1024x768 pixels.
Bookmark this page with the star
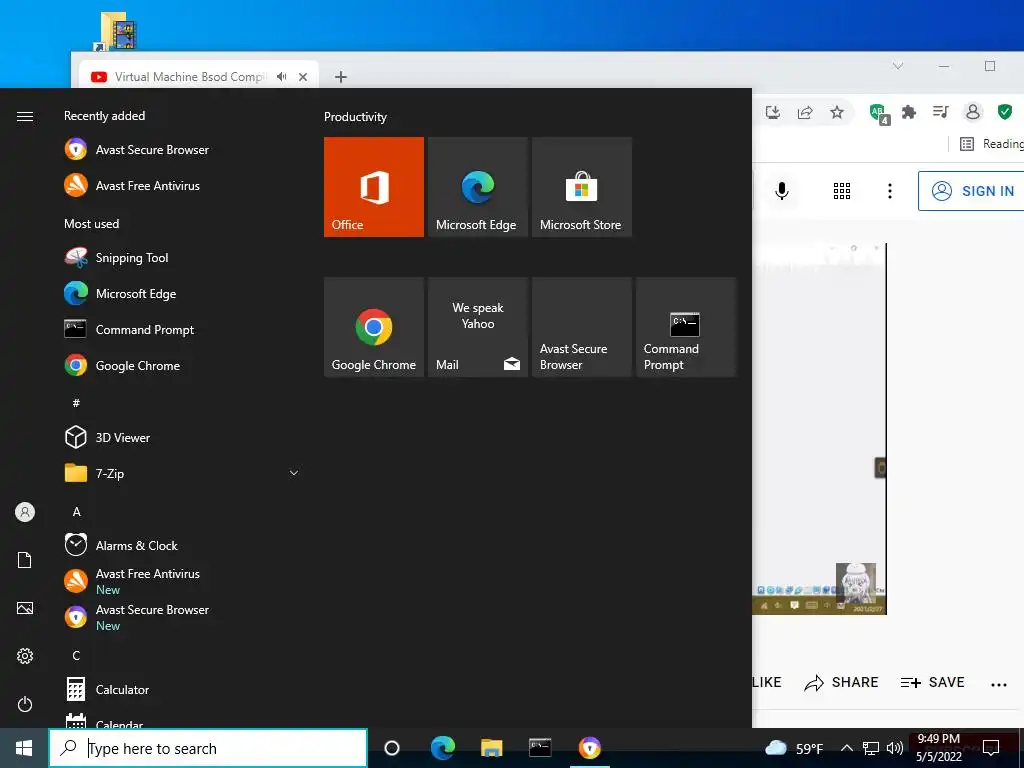(837, 112)
